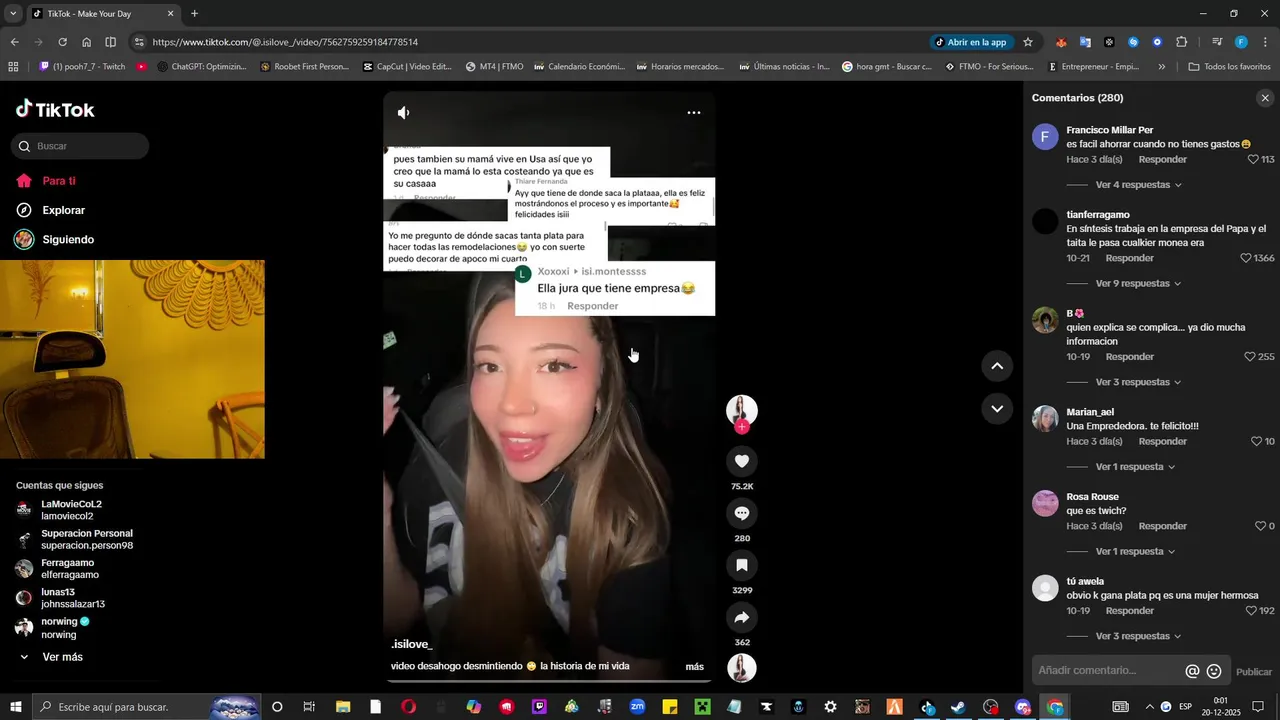Open the browser home page
This screenshot has width=1280, height=720.
pos(86,42)
